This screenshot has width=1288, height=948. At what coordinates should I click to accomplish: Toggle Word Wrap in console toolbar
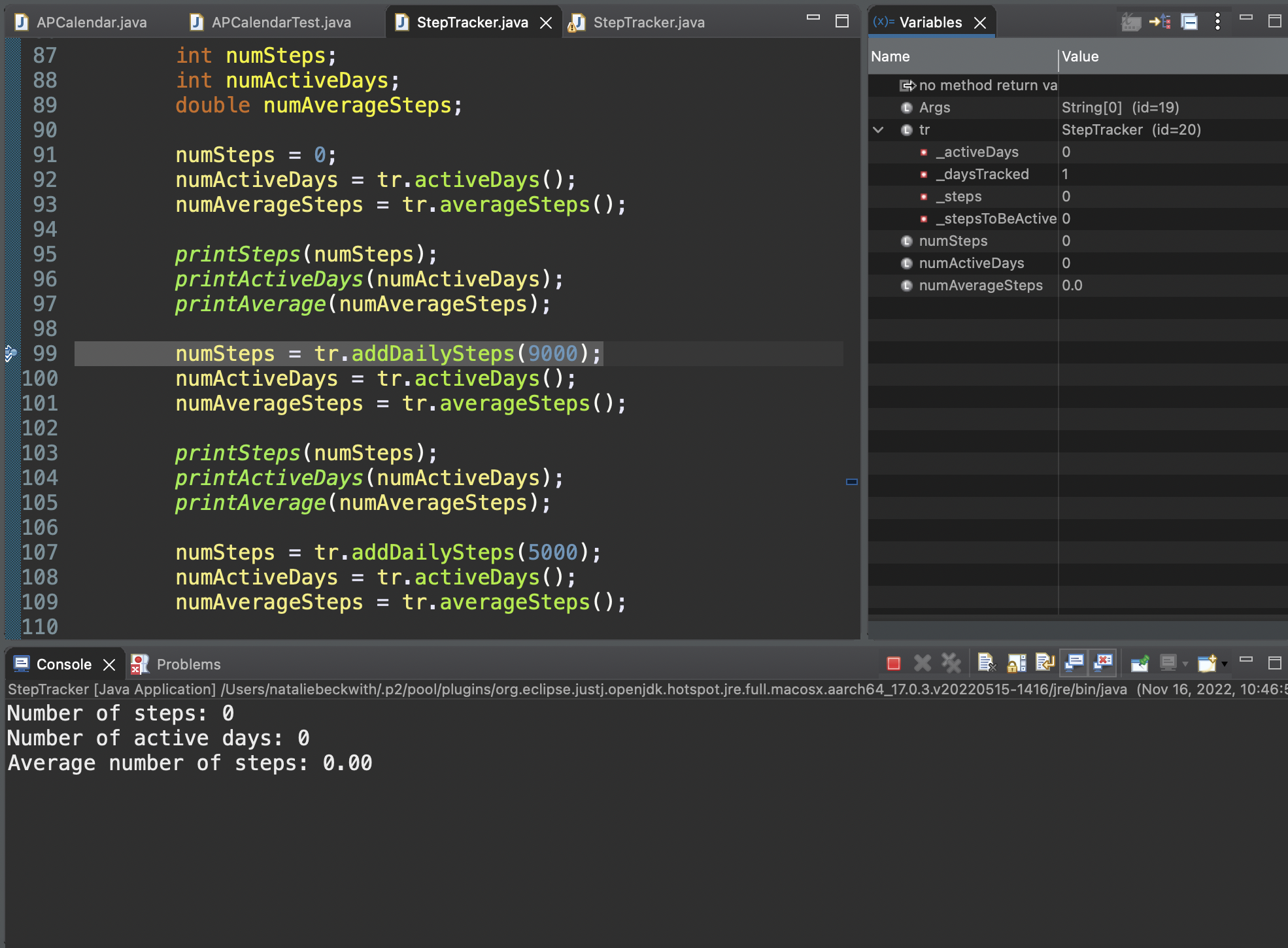tap(1045, 664)
